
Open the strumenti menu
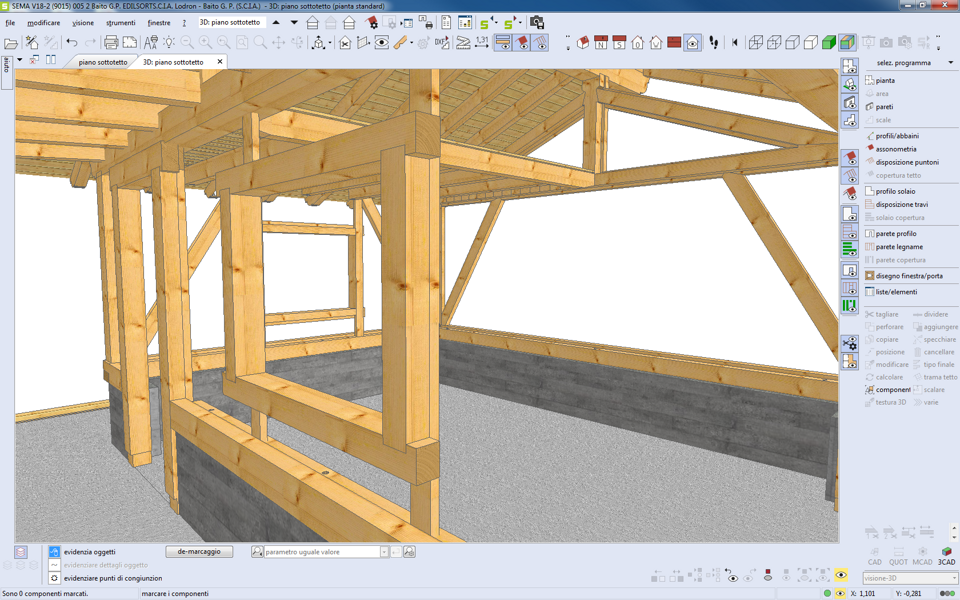[120, 22]
